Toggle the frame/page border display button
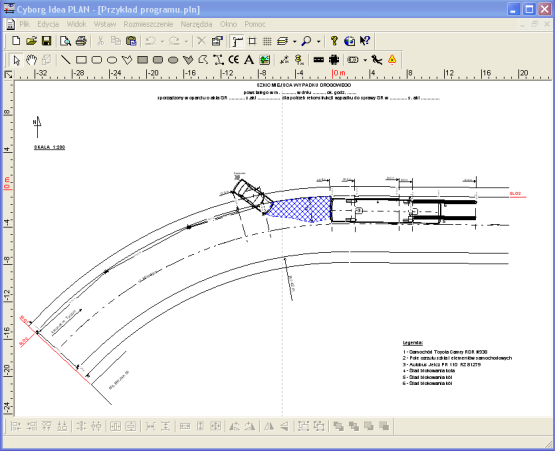The width and height of the screenshot is (555, 451). point(252,41)
